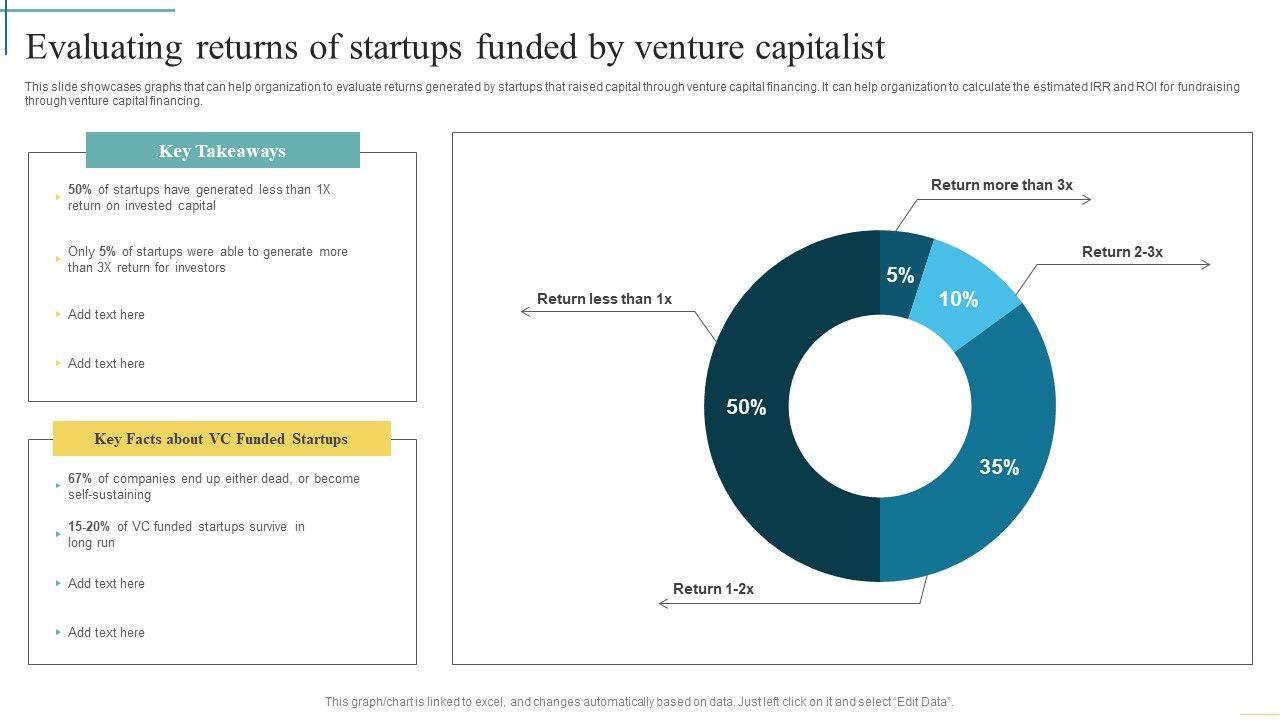Click the first 'Add text here' in Key Takeaways
Image resolution: width=1280 pixels, height=720 pixels.
click(106, 314)
